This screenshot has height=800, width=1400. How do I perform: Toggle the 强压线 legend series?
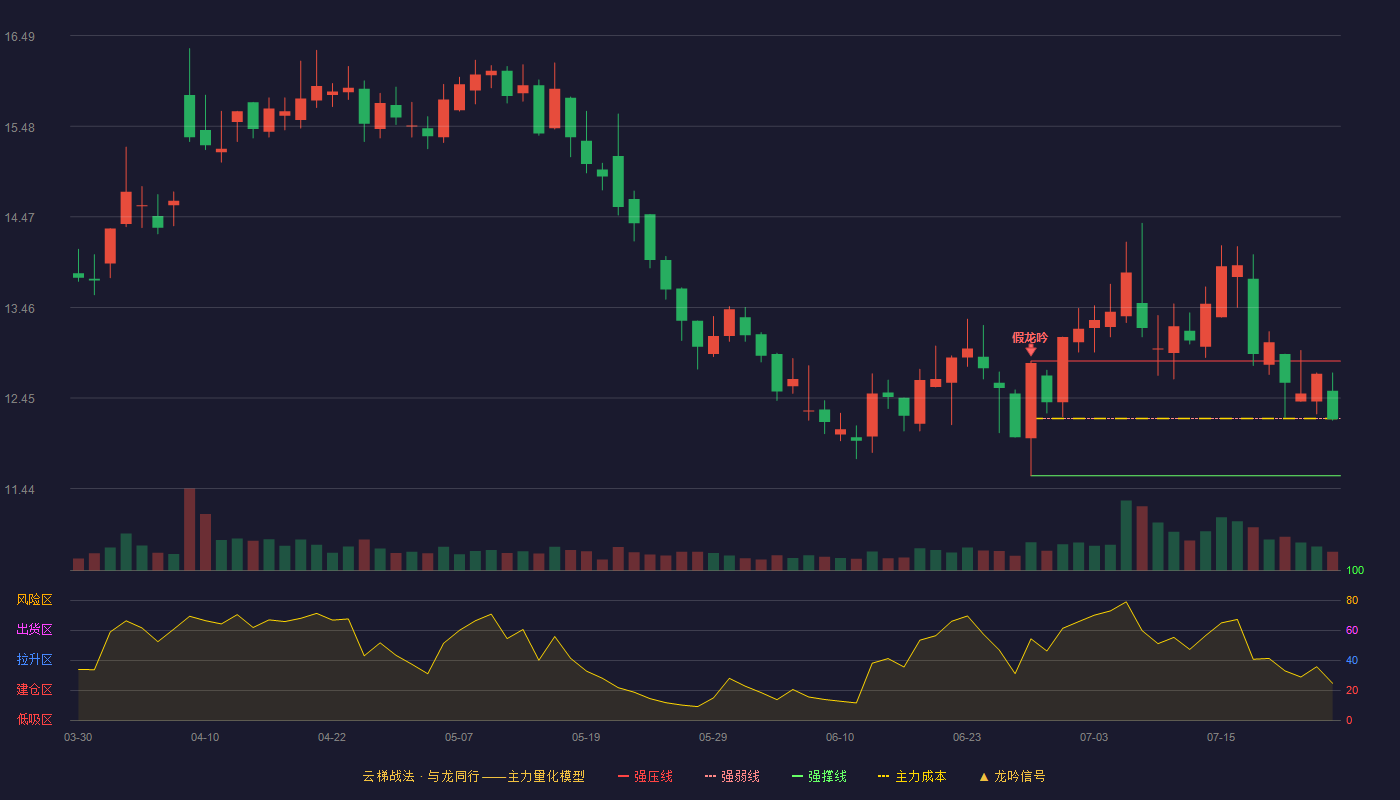point(645,776)
